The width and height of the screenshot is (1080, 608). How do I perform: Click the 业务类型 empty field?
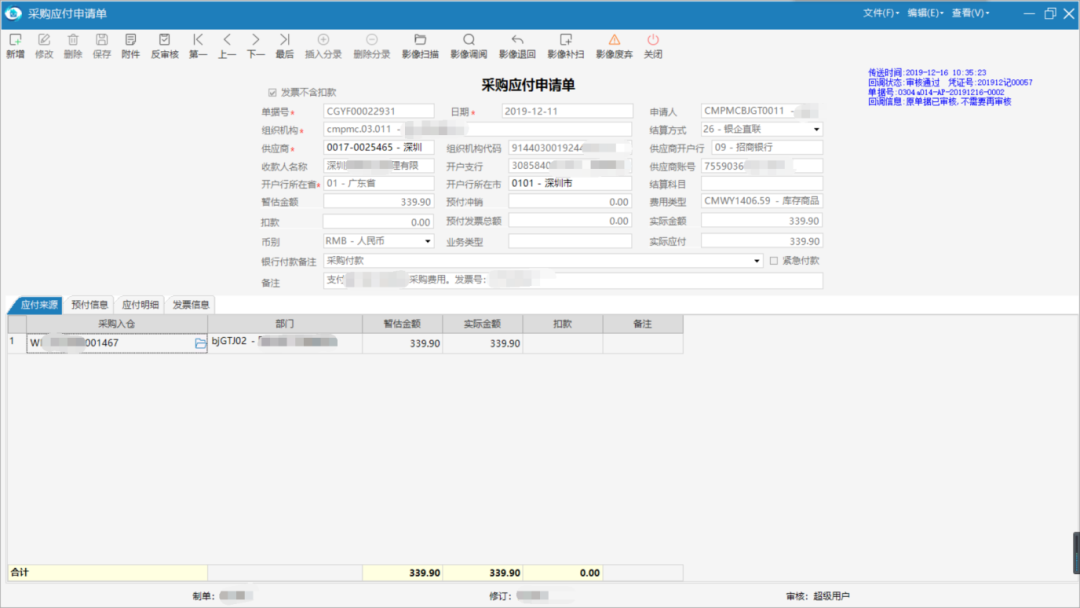point(570,241)
